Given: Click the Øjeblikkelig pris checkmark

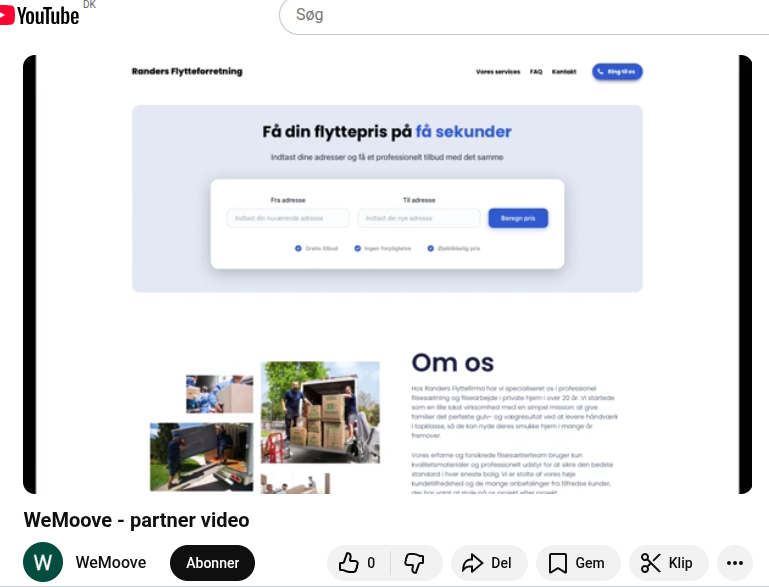Looking at the screenshot, I should pos(430,248).
